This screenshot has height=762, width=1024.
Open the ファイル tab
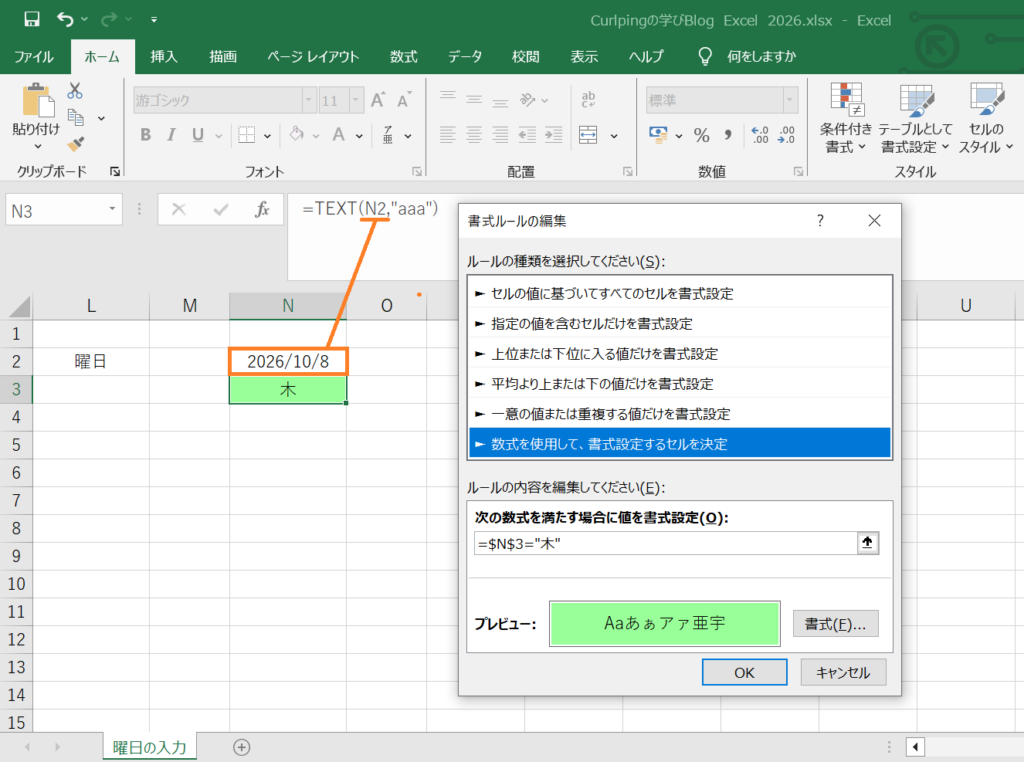click(34, 57)
